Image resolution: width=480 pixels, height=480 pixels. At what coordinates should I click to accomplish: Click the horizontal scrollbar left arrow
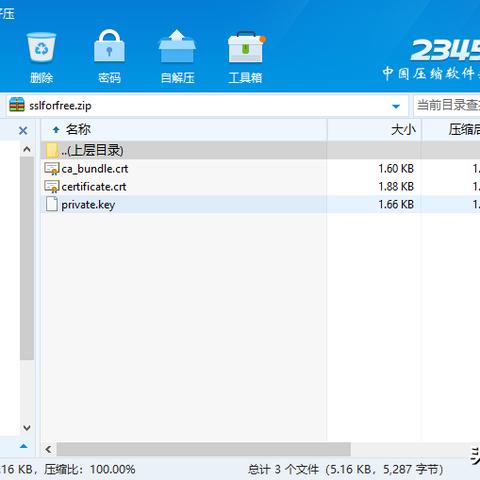tap(49, 449)
